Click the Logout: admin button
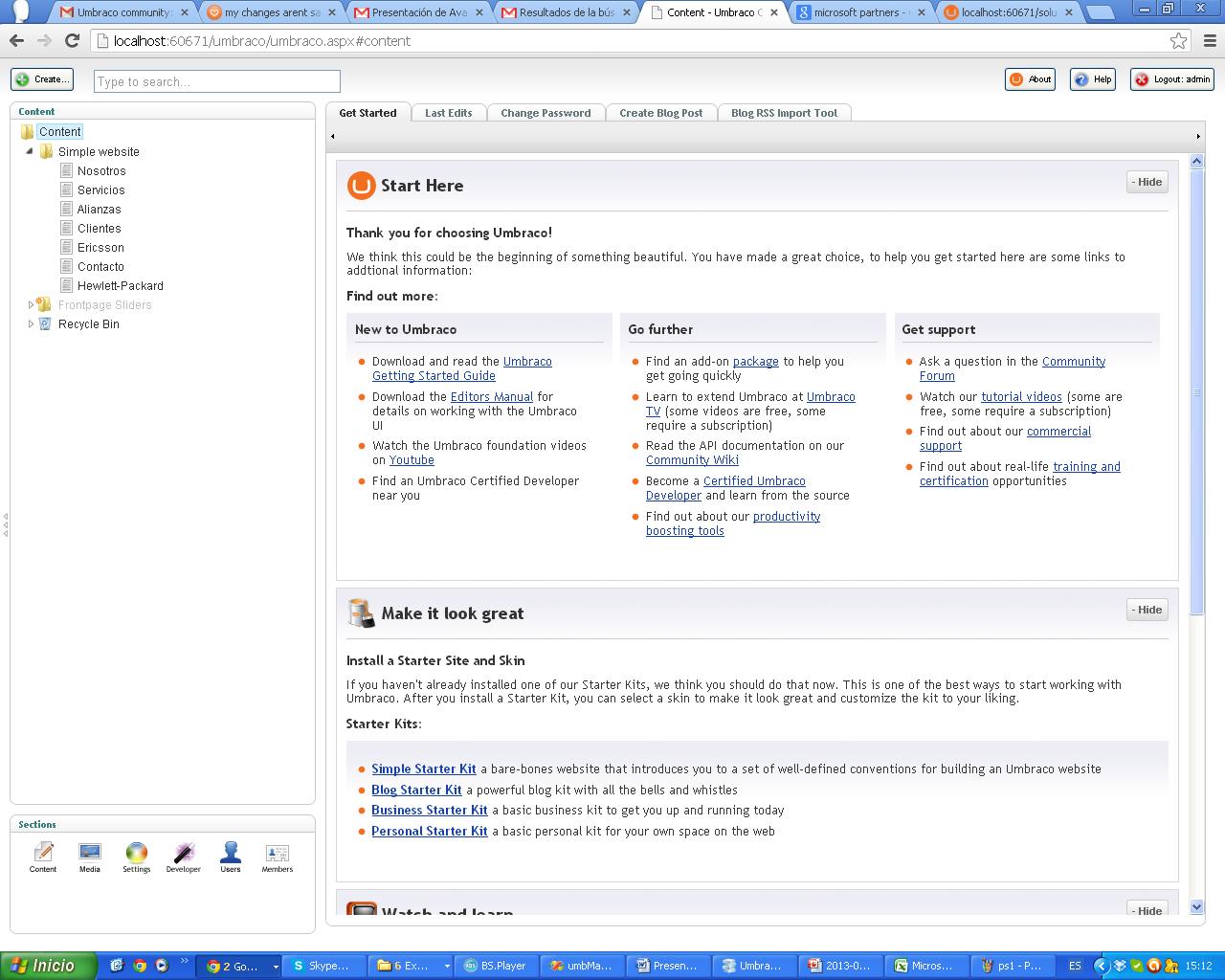1225x980 pixels. click(x=1172, y=79)
